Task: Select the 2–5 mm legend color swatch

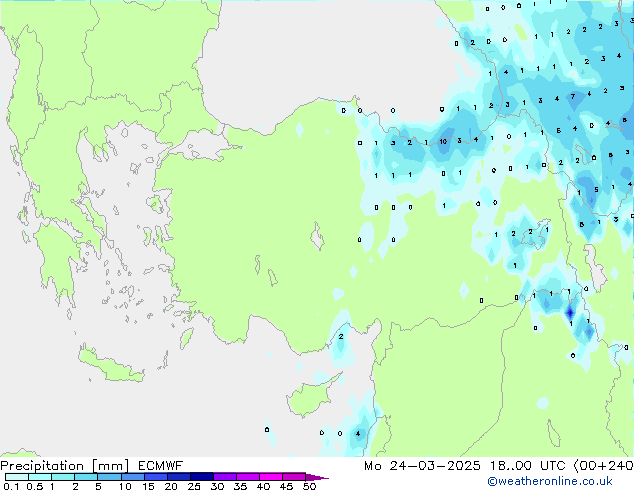Action: (x=86, y=477)
